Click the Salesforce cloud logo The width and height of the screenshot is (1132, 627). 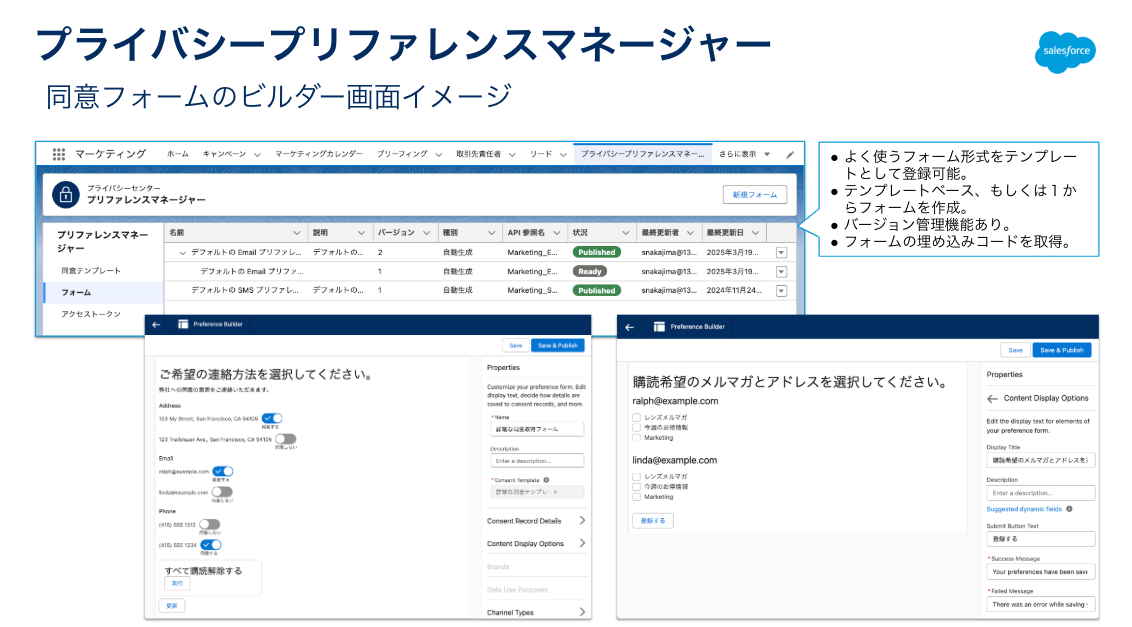[x=1066, y=51]
